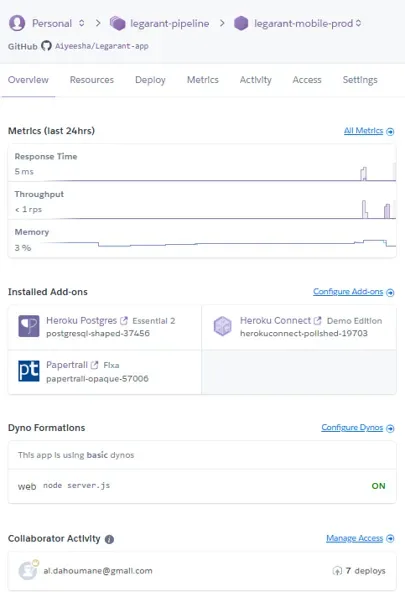Open the Personal account switcher dropdown
This screenshot has height=597, width=405.
coord(81,23)
